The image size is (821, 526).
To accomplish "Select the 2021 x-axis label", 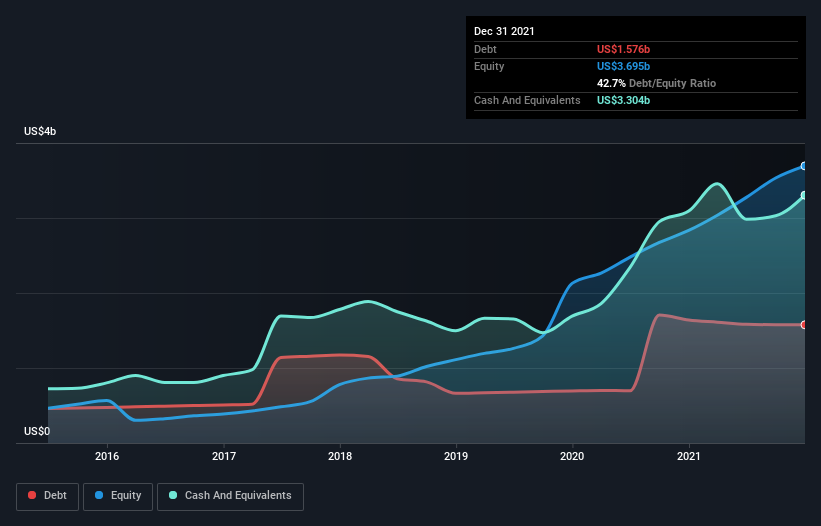I will coord(689,456).
